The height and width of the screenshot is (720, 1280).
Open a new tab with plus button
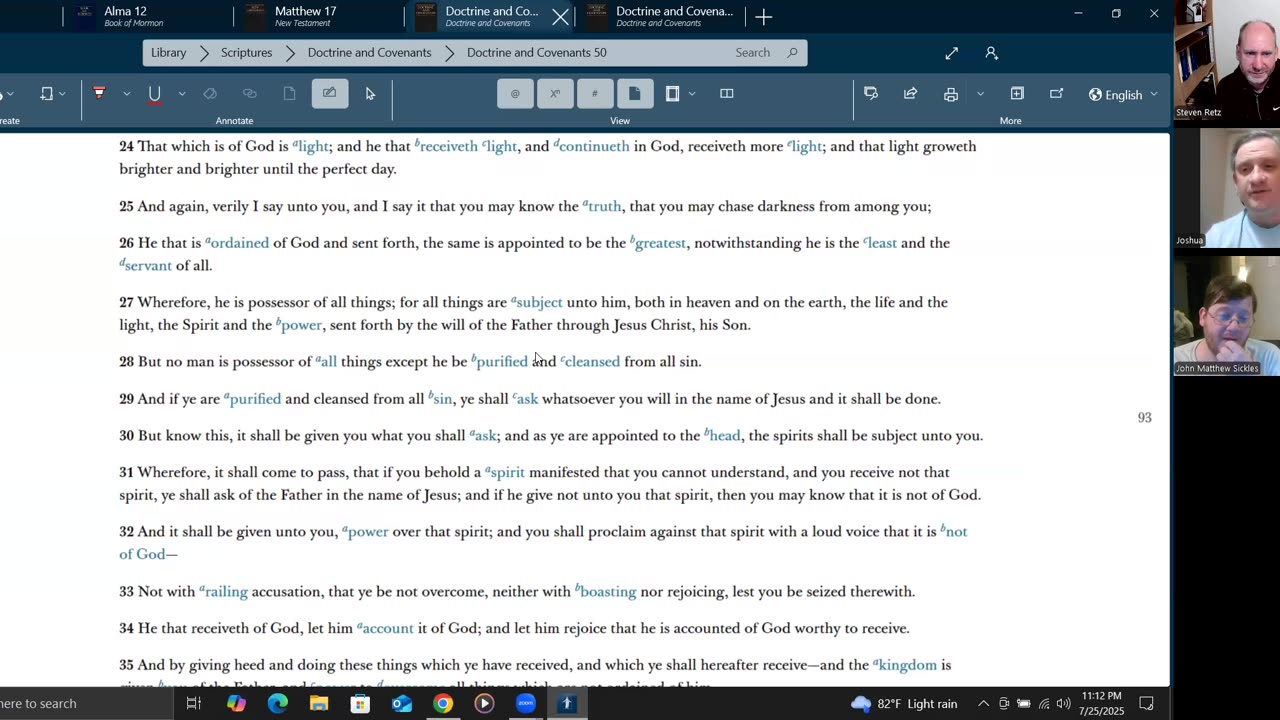(763, 17)
